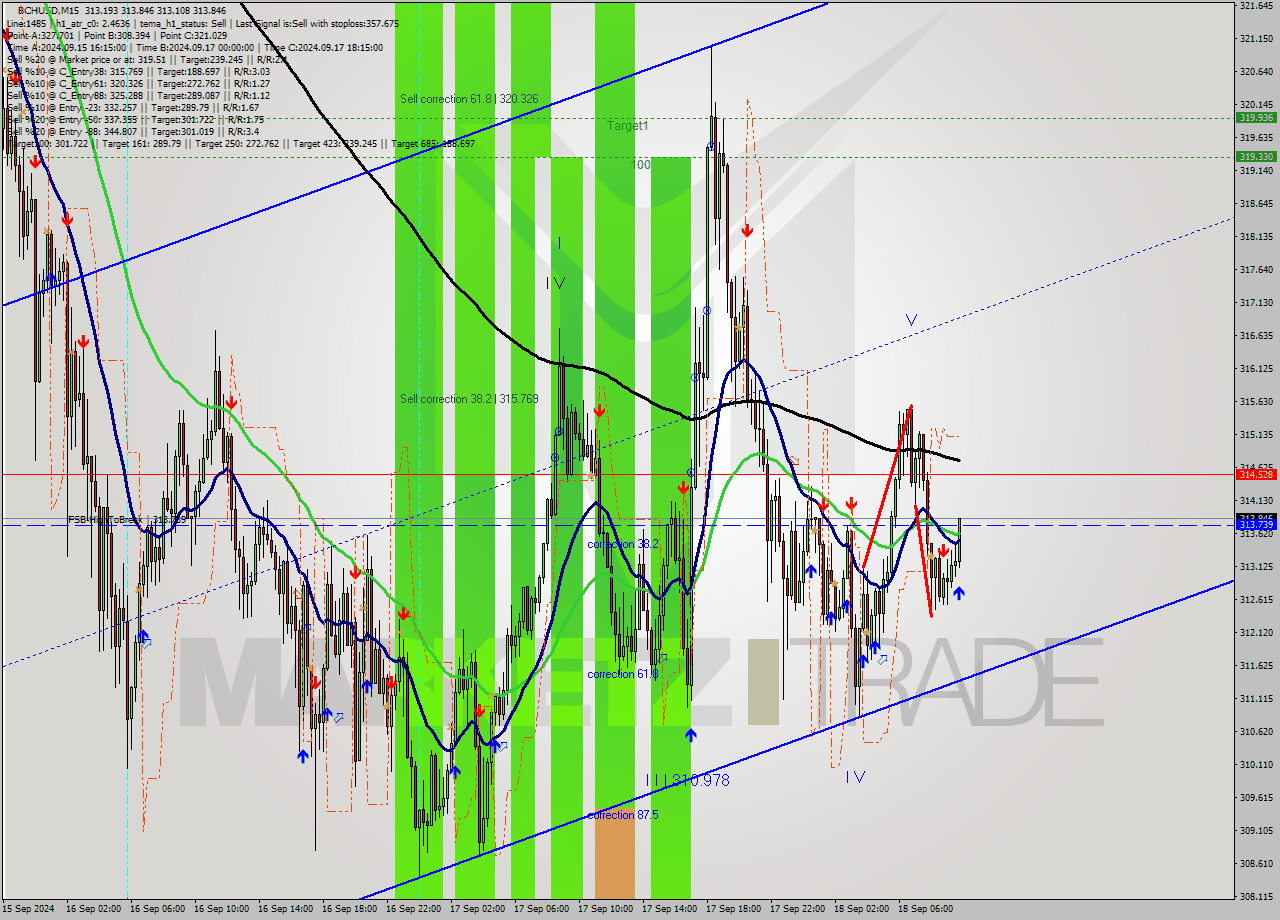Click the 316.635 price axis label
This screenshot has width=1280, height=920.
[1256, 335]
